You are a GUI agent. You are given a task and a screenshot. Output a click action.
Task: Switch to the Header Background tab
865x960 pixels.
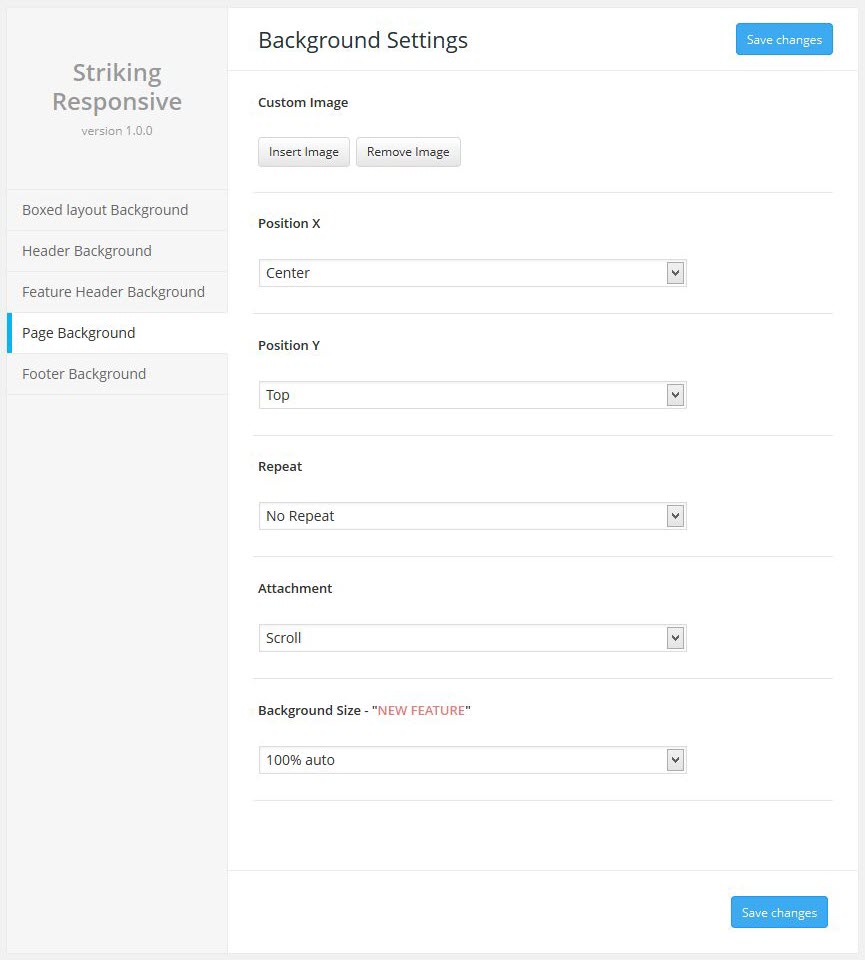point(87,251)
